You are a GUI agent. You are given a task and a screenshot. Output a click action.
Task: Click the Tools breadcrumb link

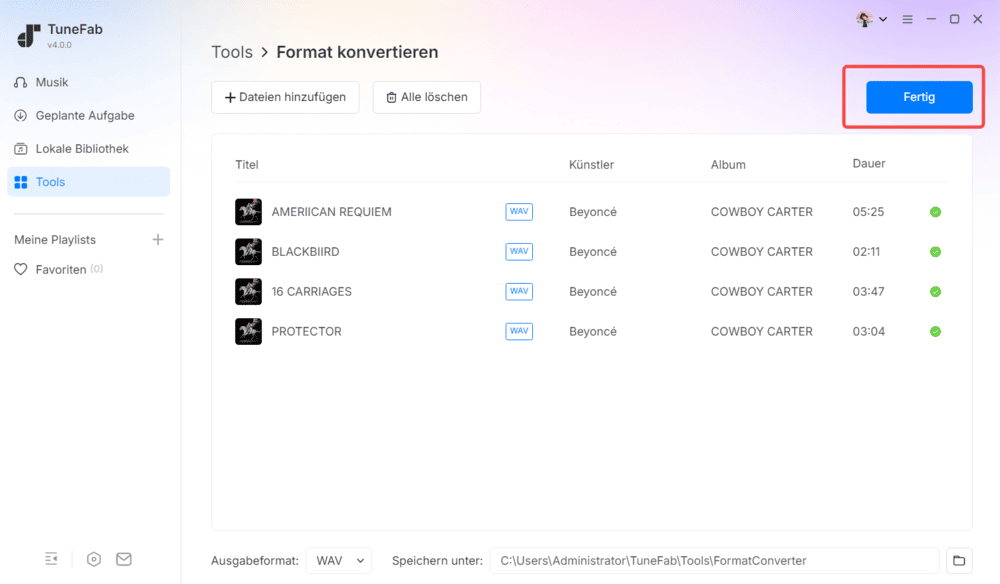232,52
